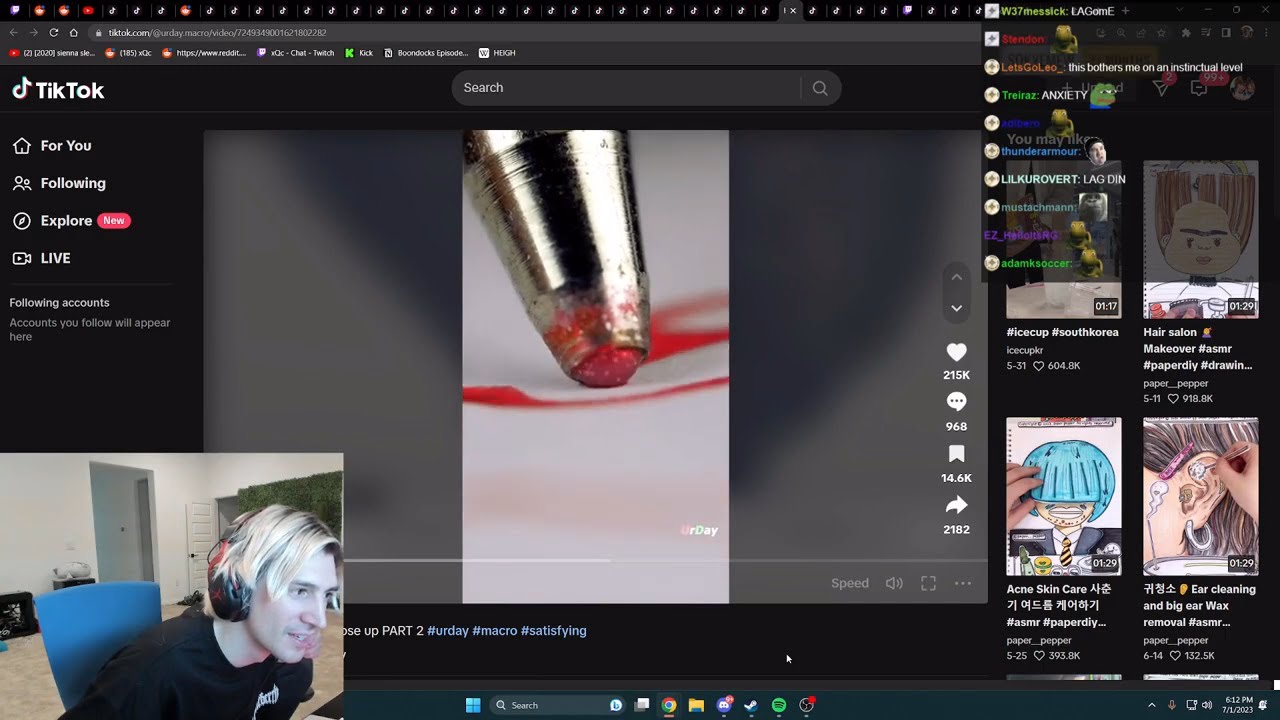1280x720 pixels.
Task: Open the Acne Skin Care video thumbnail
Action: [x=1063, y=497]
